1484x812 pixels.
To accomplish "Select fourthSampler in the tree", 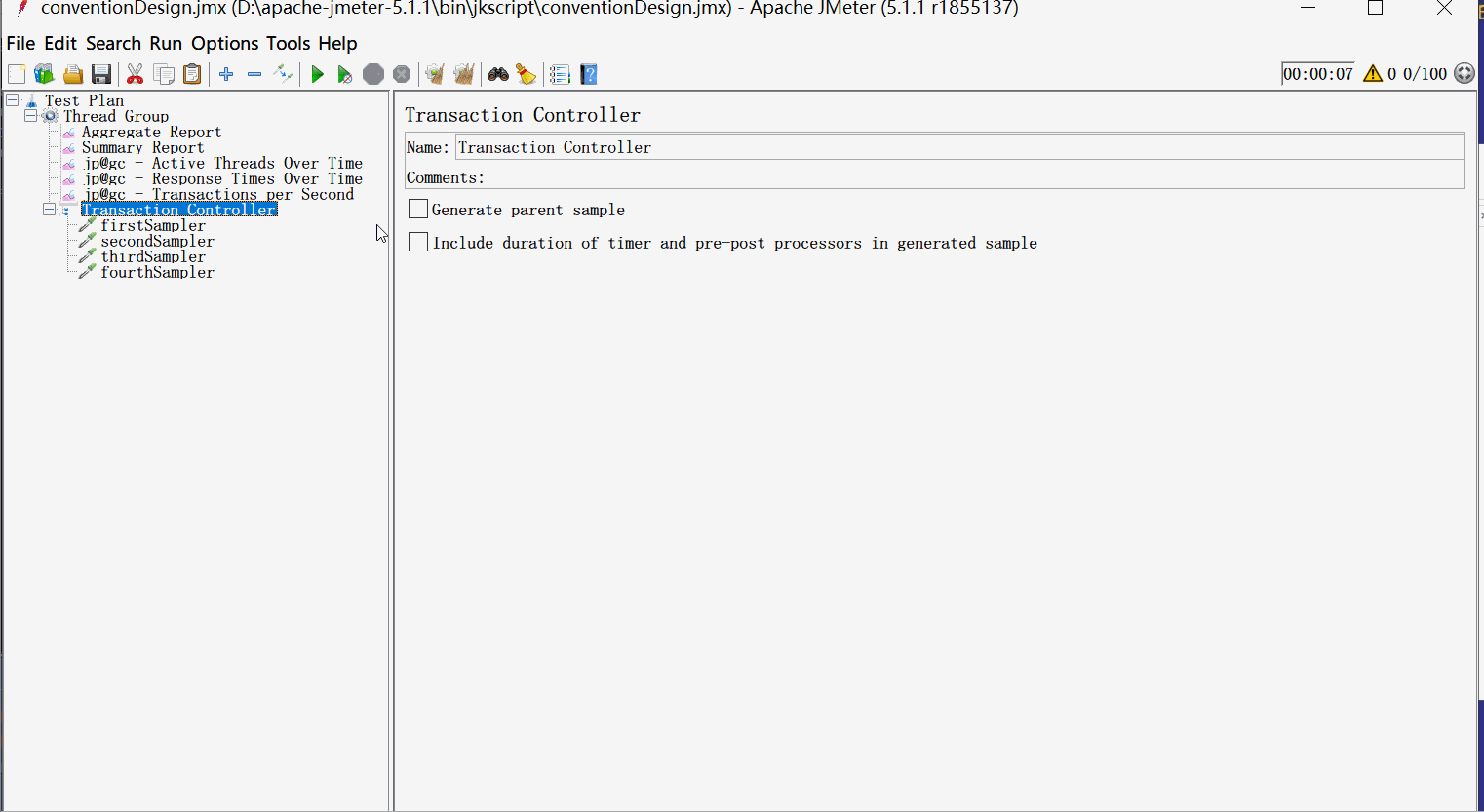I will 157,272.
